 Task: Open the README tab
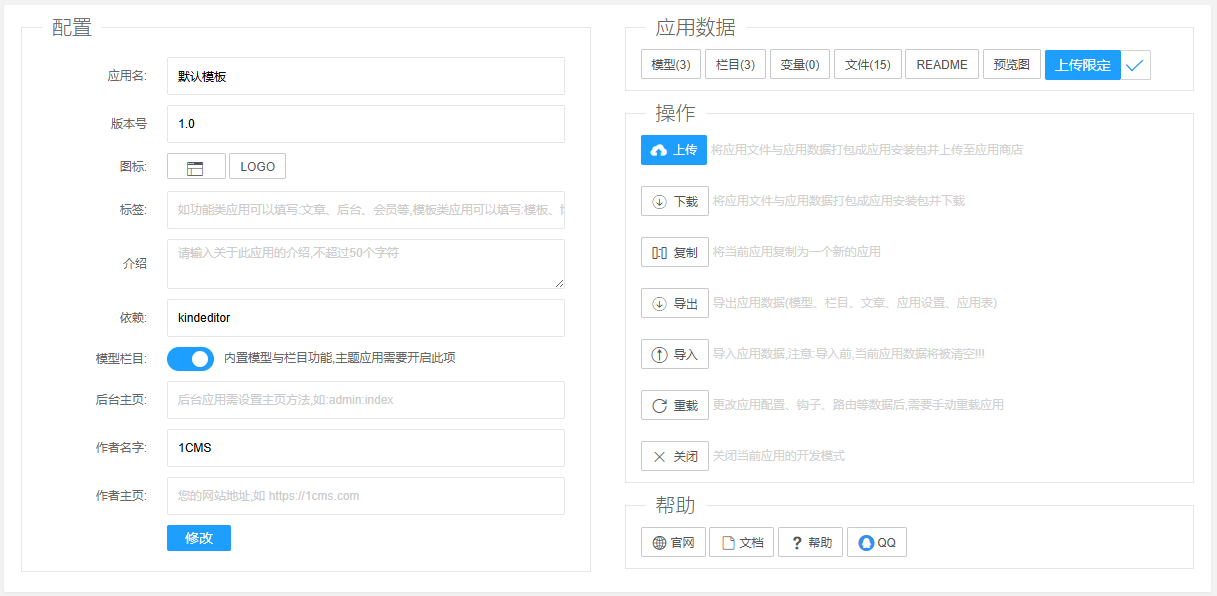pyautogui.click(x=941, y=65)
